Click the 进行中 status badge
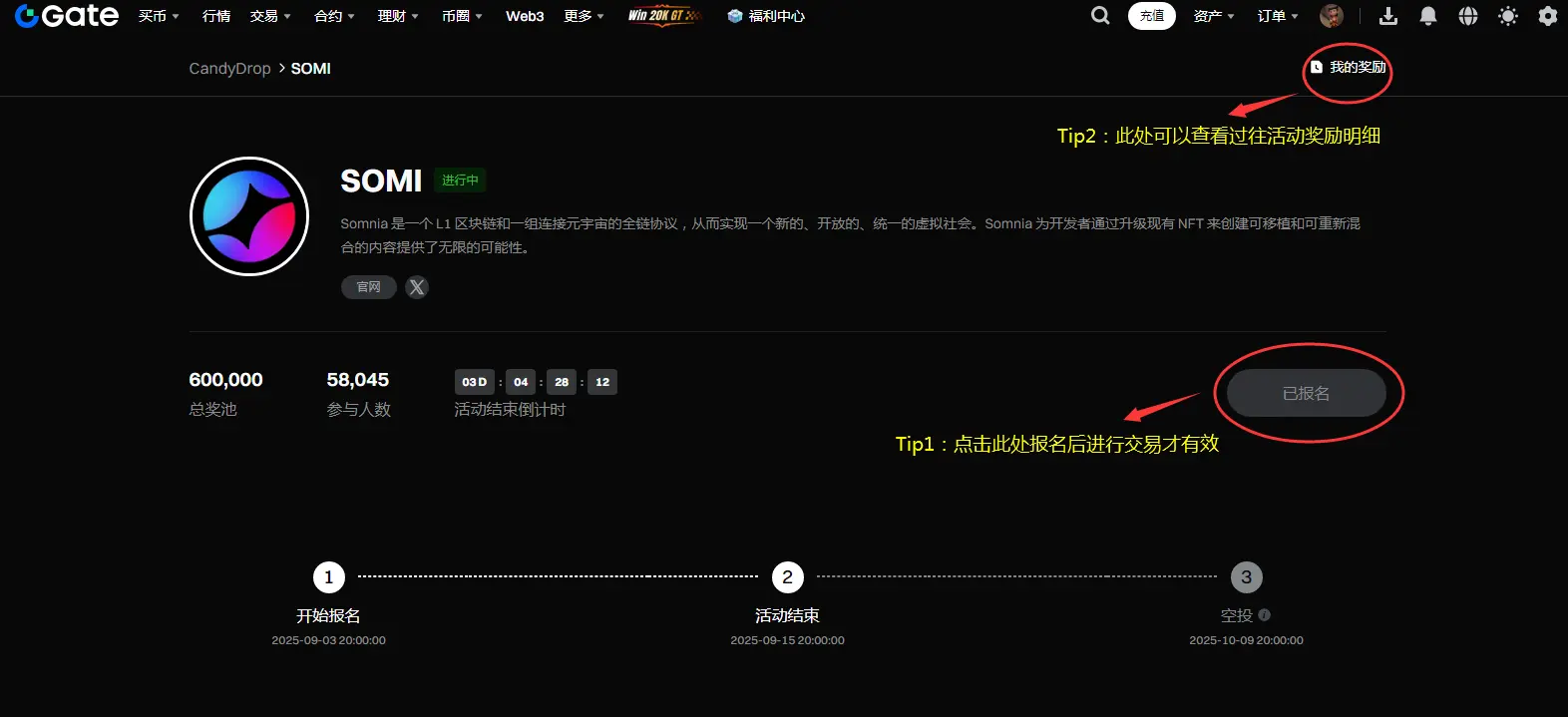Viewport: 1568px width, 717px height. [x=460, y=180]
